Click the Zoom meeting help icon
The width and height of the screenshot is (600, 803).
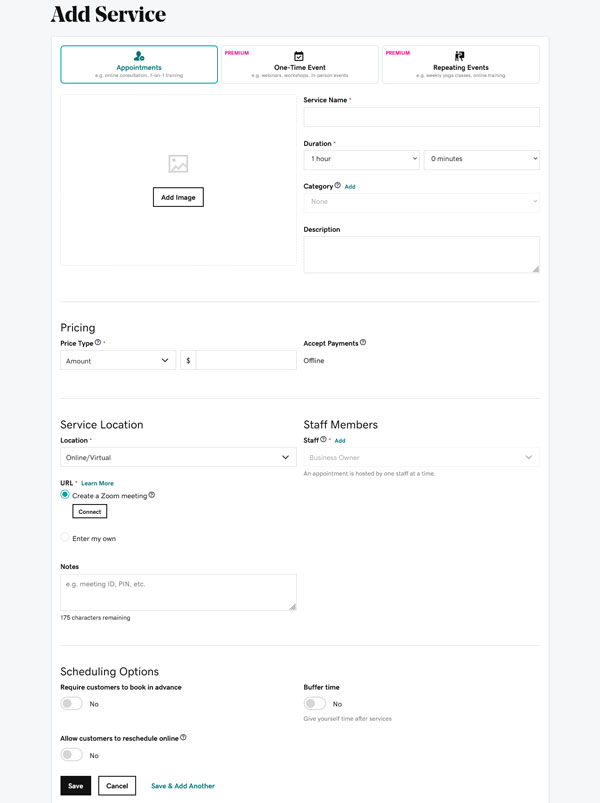click(x=152, y=495)
